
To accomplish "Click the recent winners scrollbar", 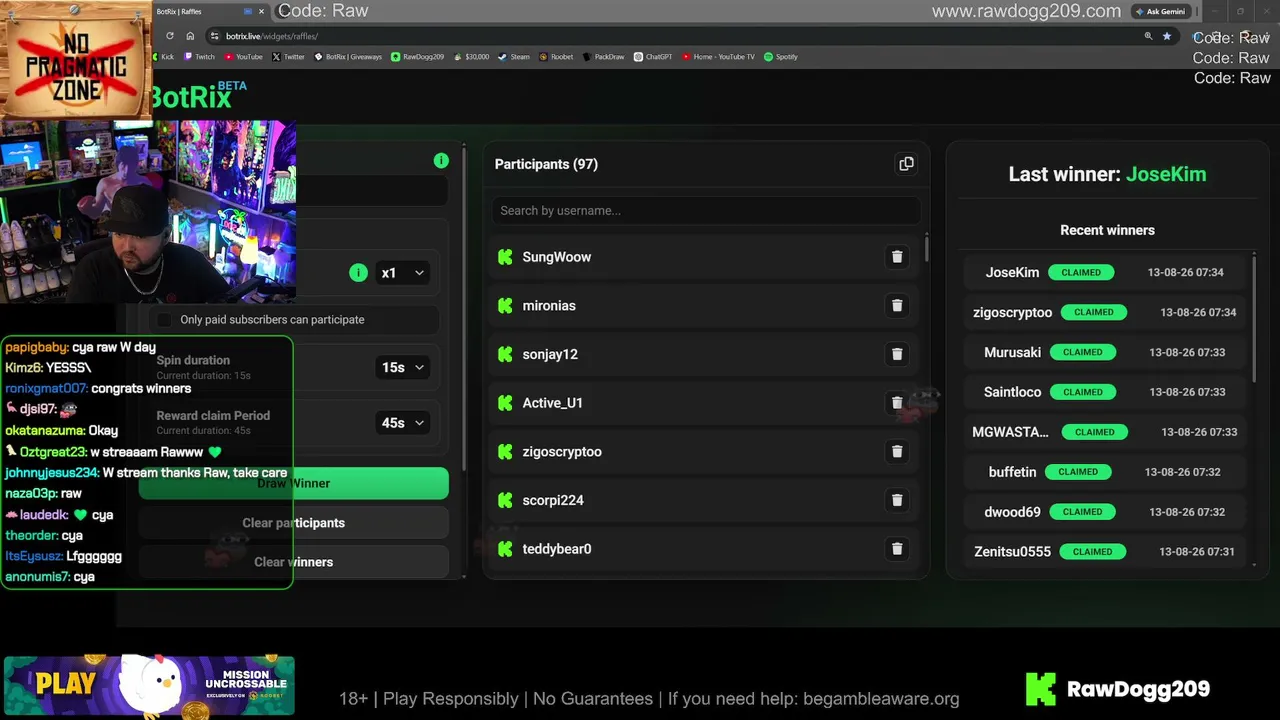I will [x=1254, y=316].
